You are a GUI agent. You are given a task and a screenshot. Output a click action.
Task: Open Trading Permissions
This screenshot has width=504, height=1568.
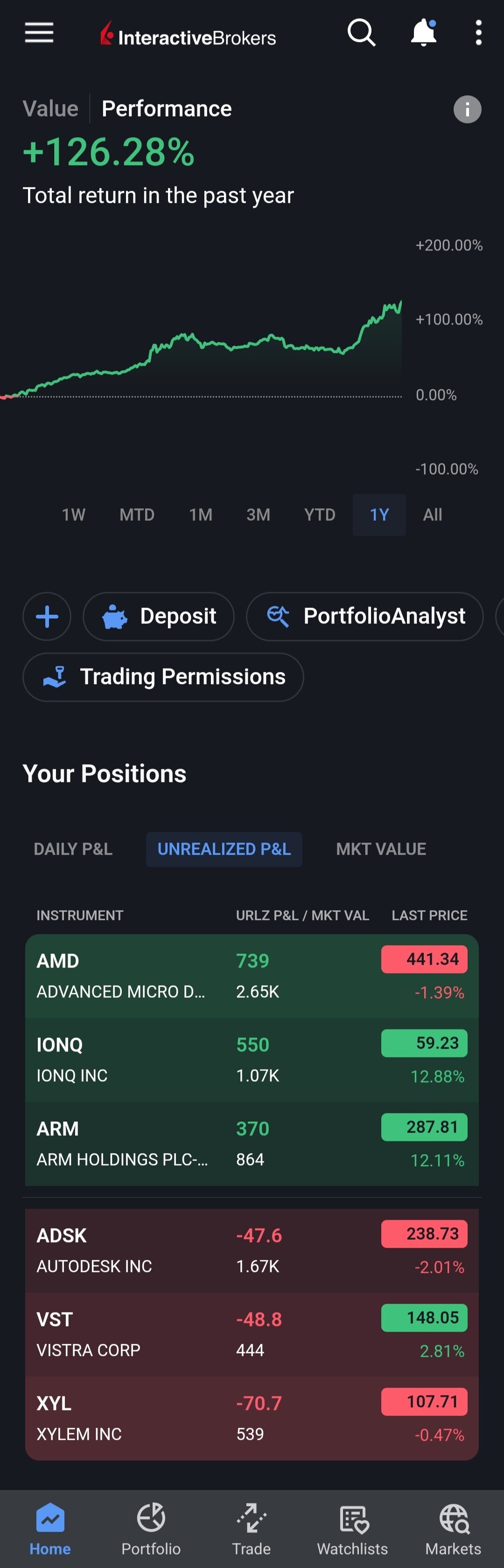163,677
